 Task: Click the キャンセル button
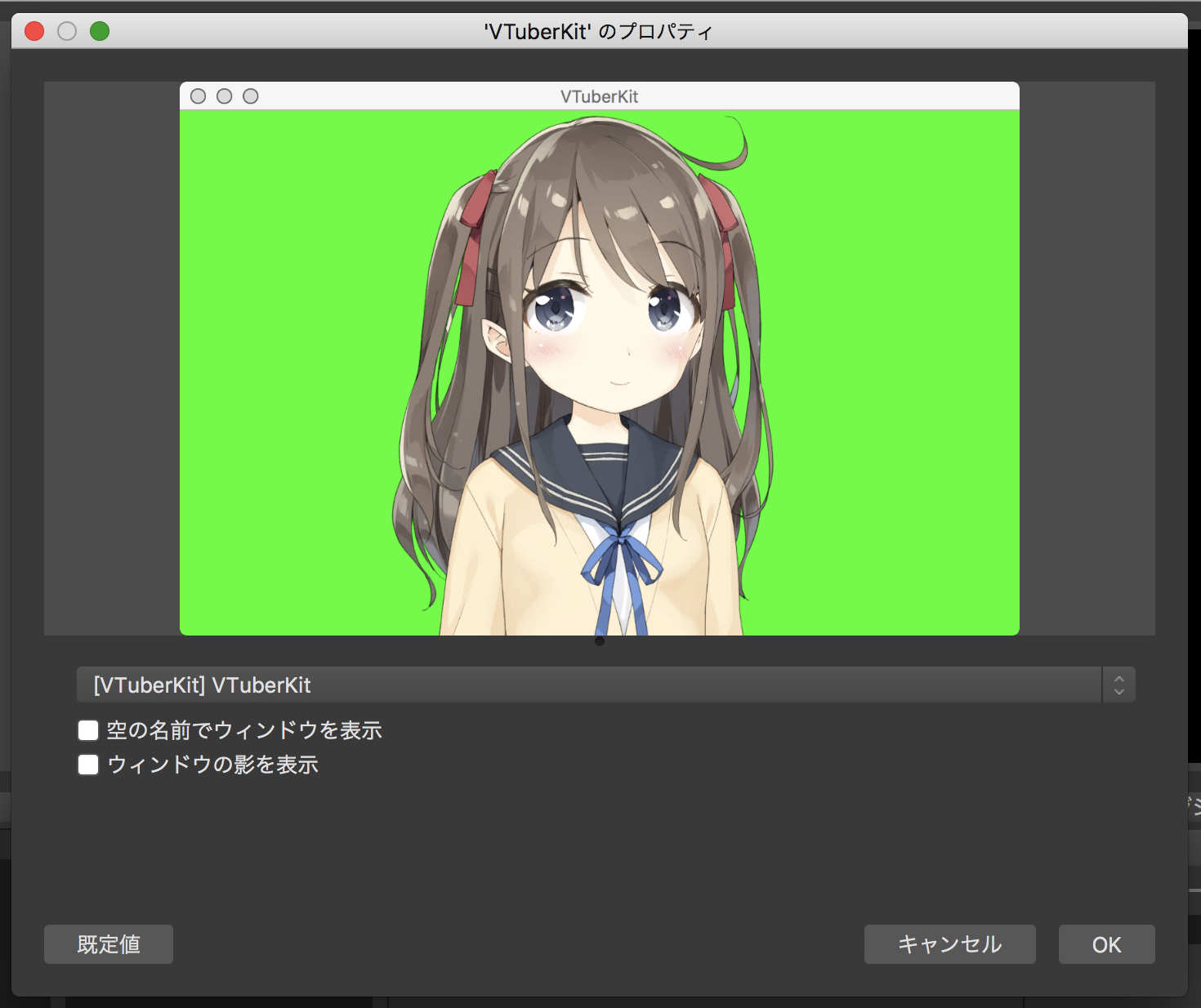pyautogui.click(x=950, y=944)
